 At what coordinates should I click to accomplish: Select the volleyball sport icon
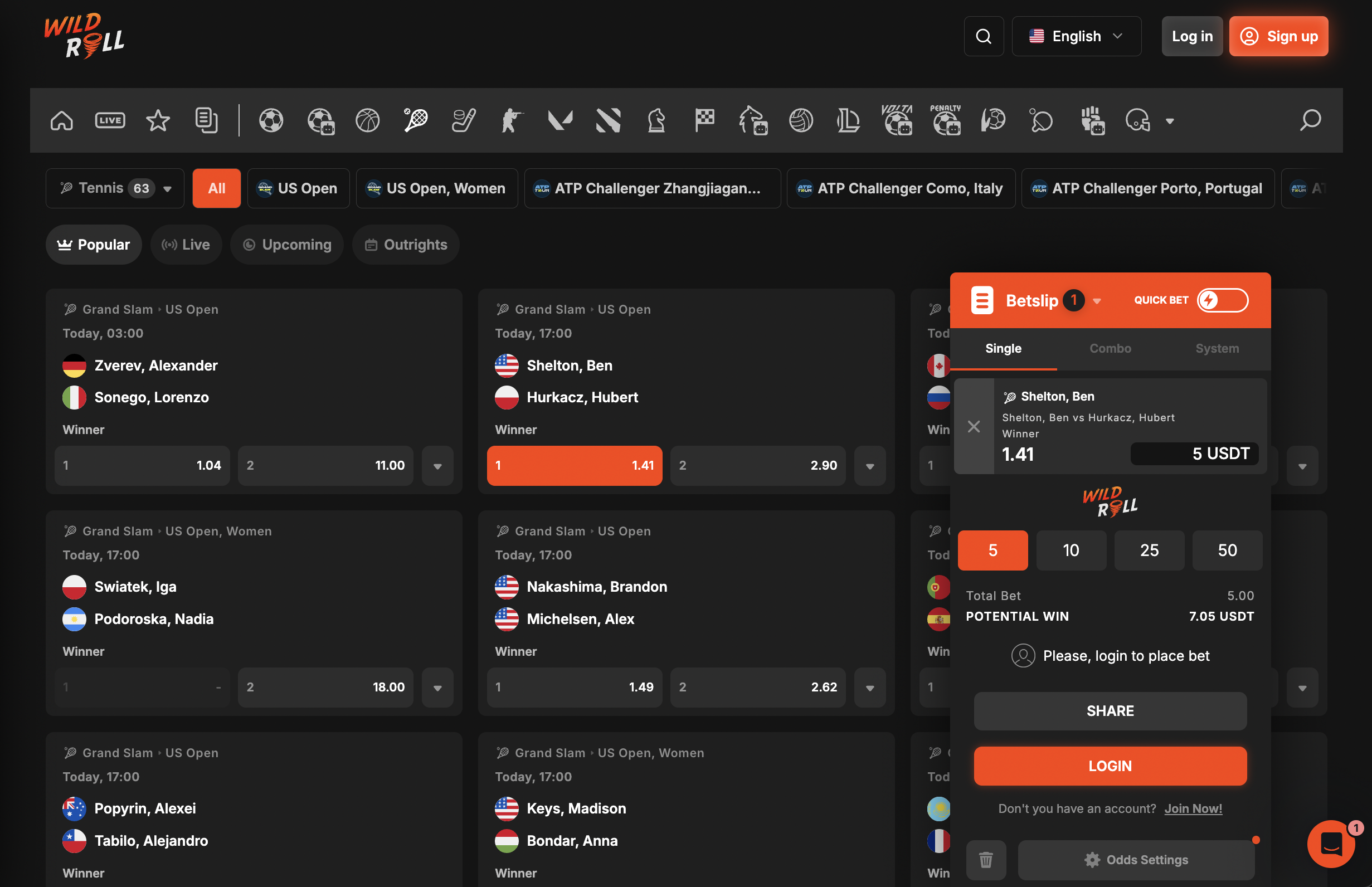click(801, 120)
